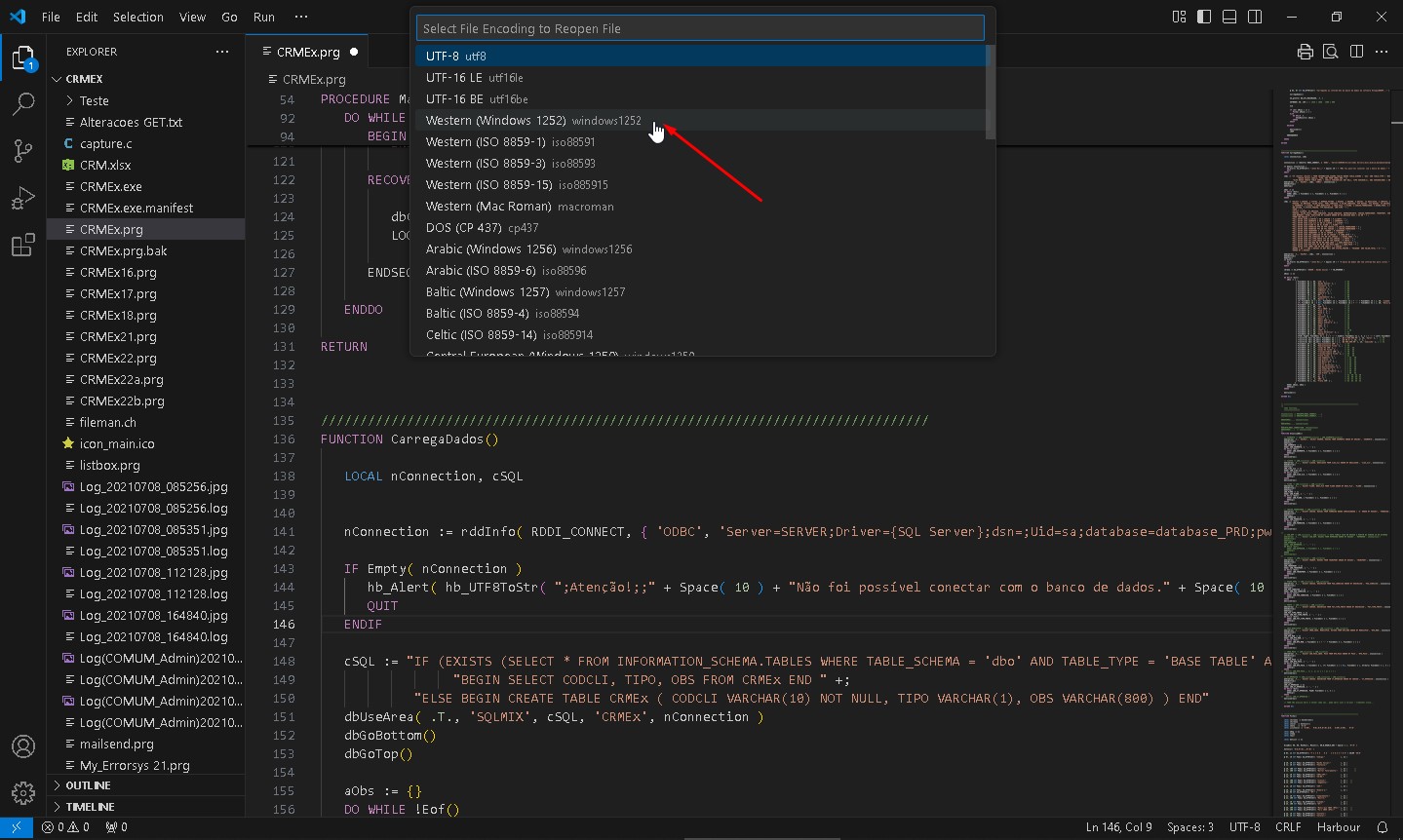The height and width of the screenshot is (840, 1403).
Task: Open the Selection menu
Action: pyautogui.click(x=138, y=17)
